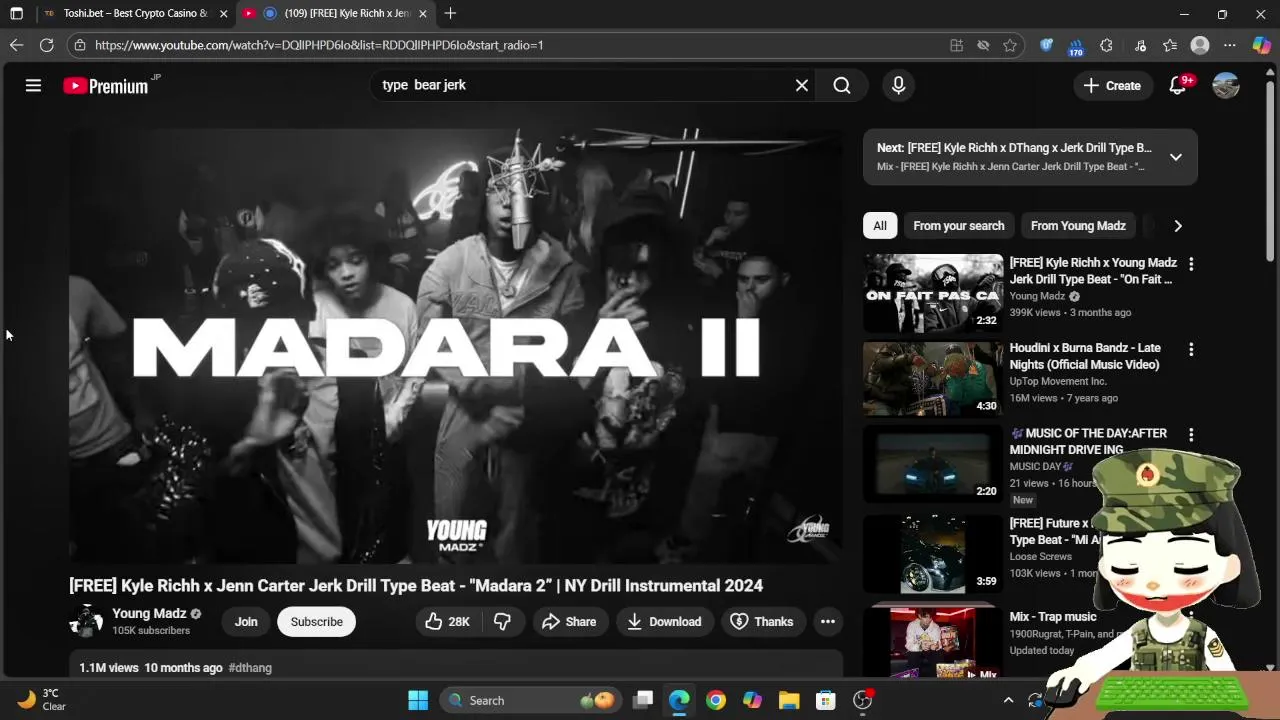Select From Young Madz chip
The width and height of the screenshot is (1280, 720).
click(1078, 226)
